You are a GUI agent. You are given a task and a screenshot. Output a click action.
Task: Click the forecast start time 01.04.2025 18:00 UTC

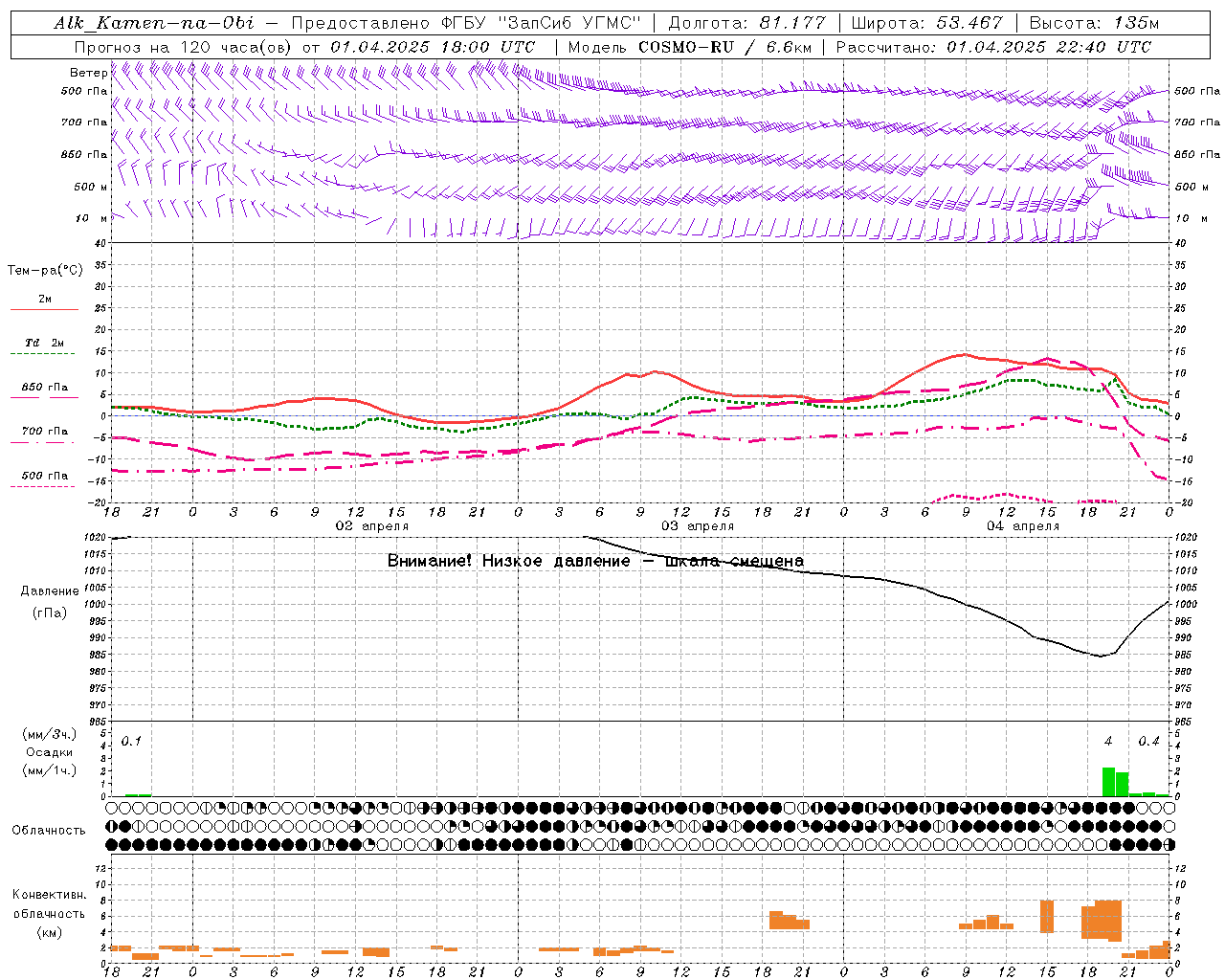[x=433, y=47]
